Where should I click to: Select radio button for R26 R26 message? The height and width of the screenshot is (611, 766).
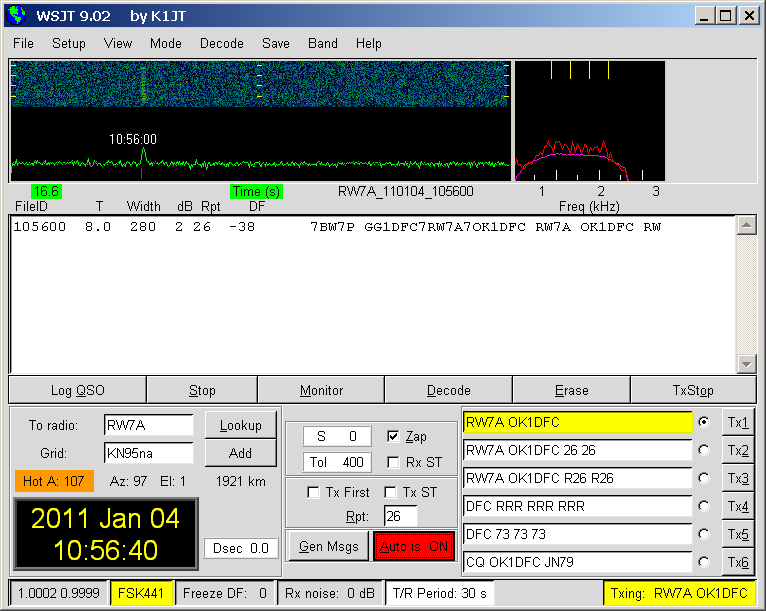(x=703, y=478)
